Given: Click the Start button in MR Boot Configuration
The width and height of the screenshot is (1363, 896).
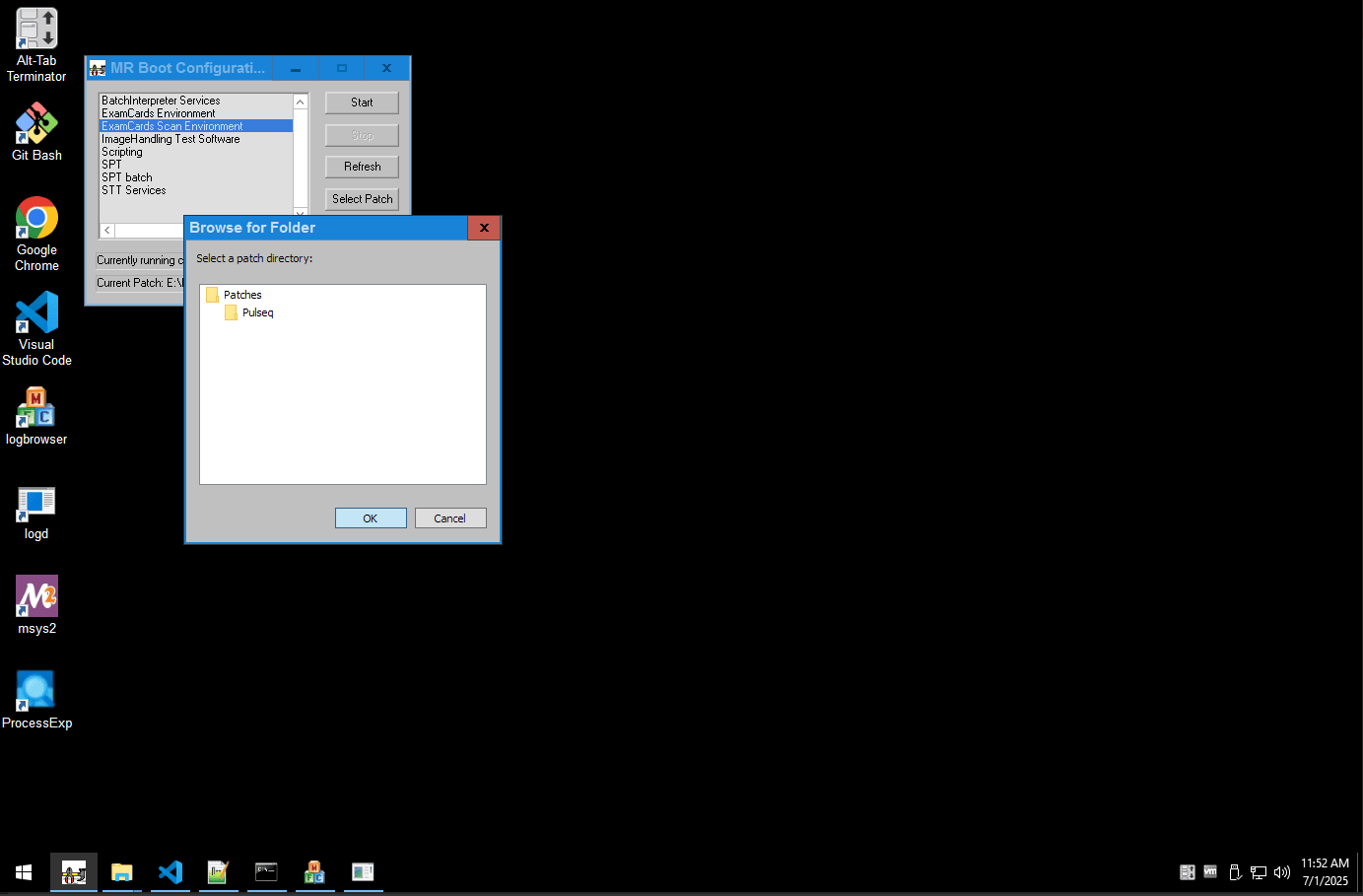Looking at the screenshot, I should 362,103.
